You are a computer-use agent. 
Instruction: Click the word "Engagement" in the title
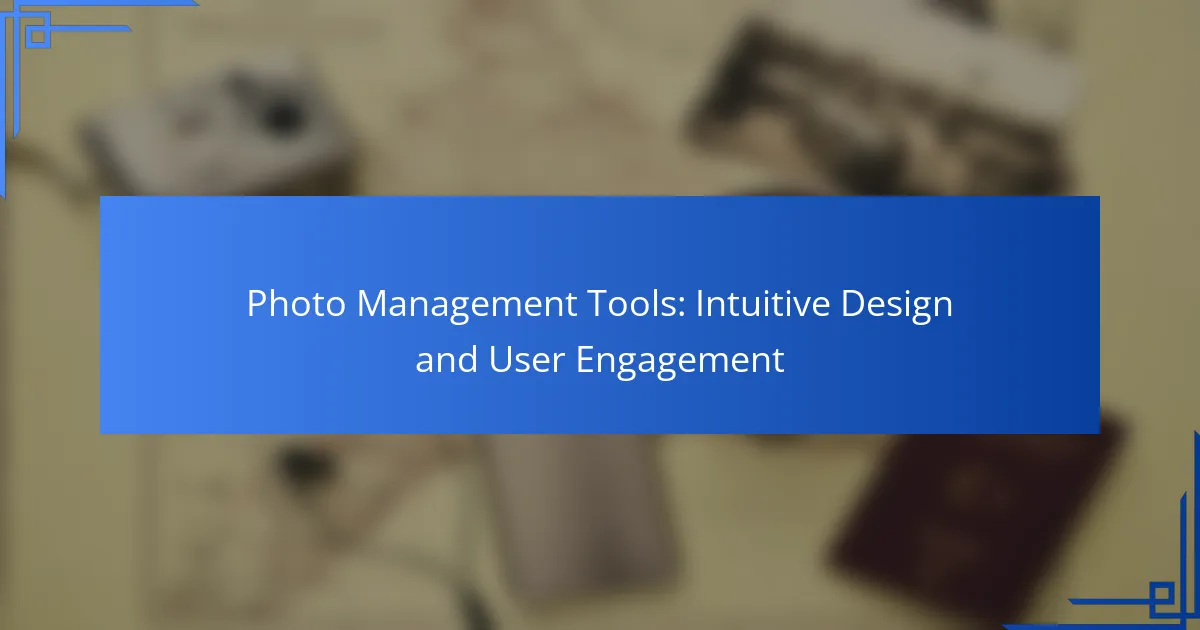tap(680, 360)
